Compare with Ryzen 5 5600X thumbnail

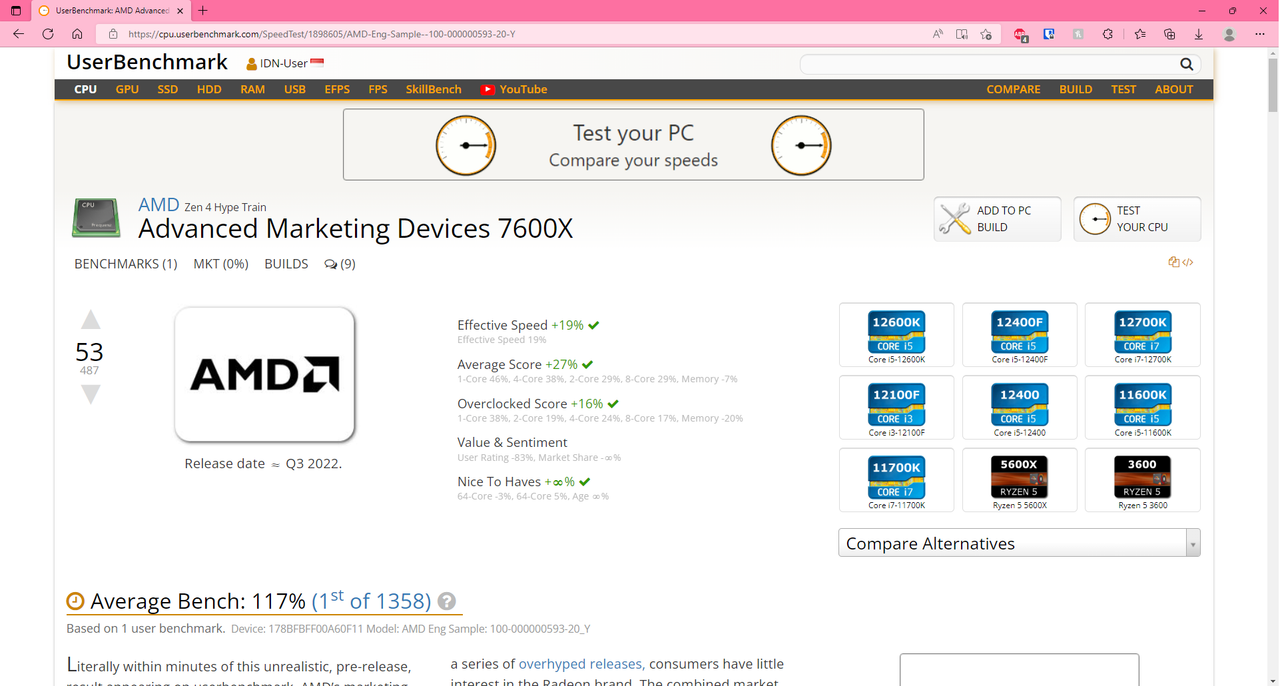click(1019, 480)
